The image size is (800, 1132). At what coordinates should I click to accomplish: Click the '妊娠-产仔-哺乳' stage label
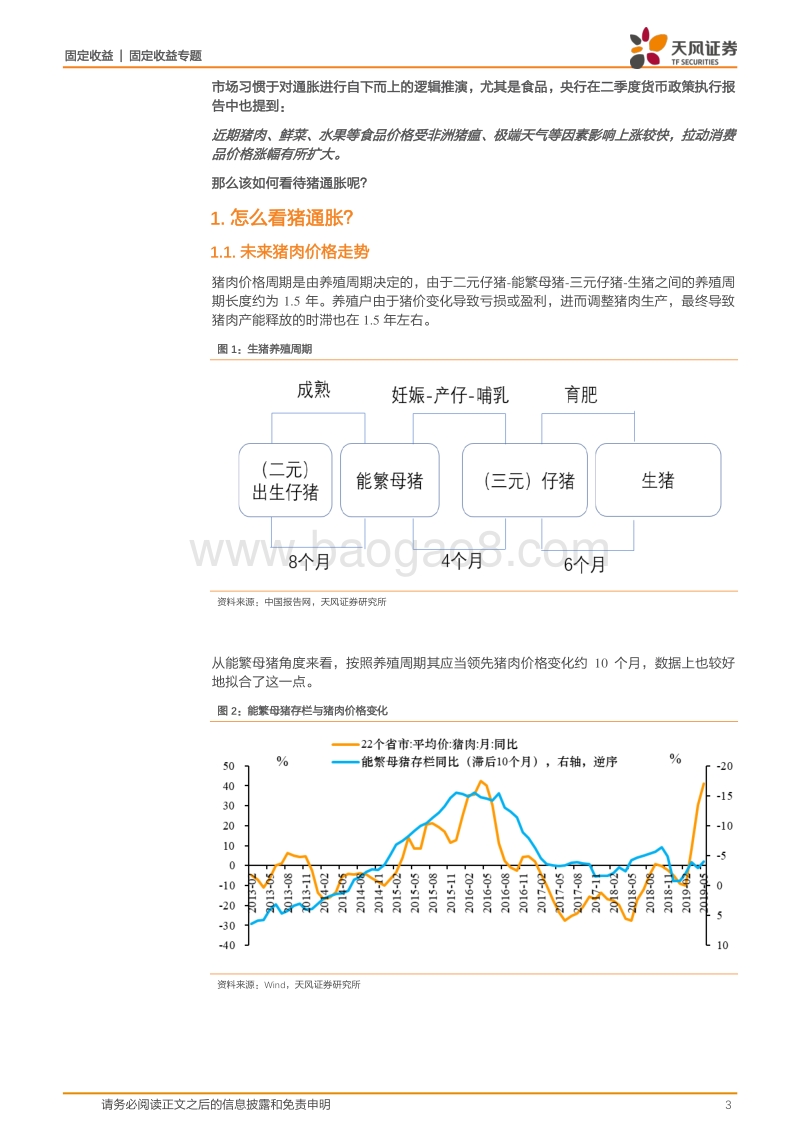(x=450, y=395)
